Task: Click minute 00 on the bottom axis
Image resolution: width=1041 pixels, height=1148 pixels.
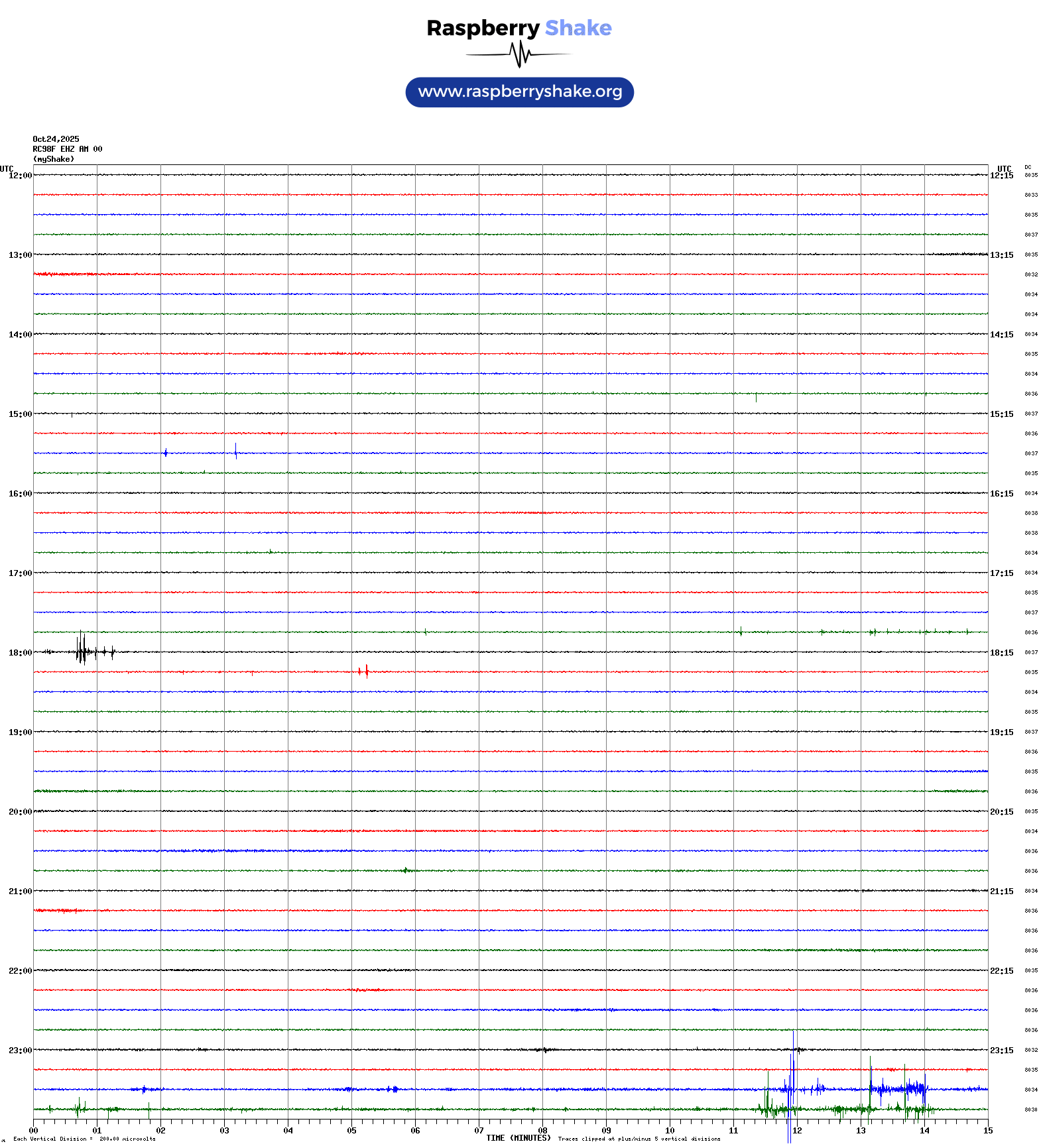Action: 33,1131
